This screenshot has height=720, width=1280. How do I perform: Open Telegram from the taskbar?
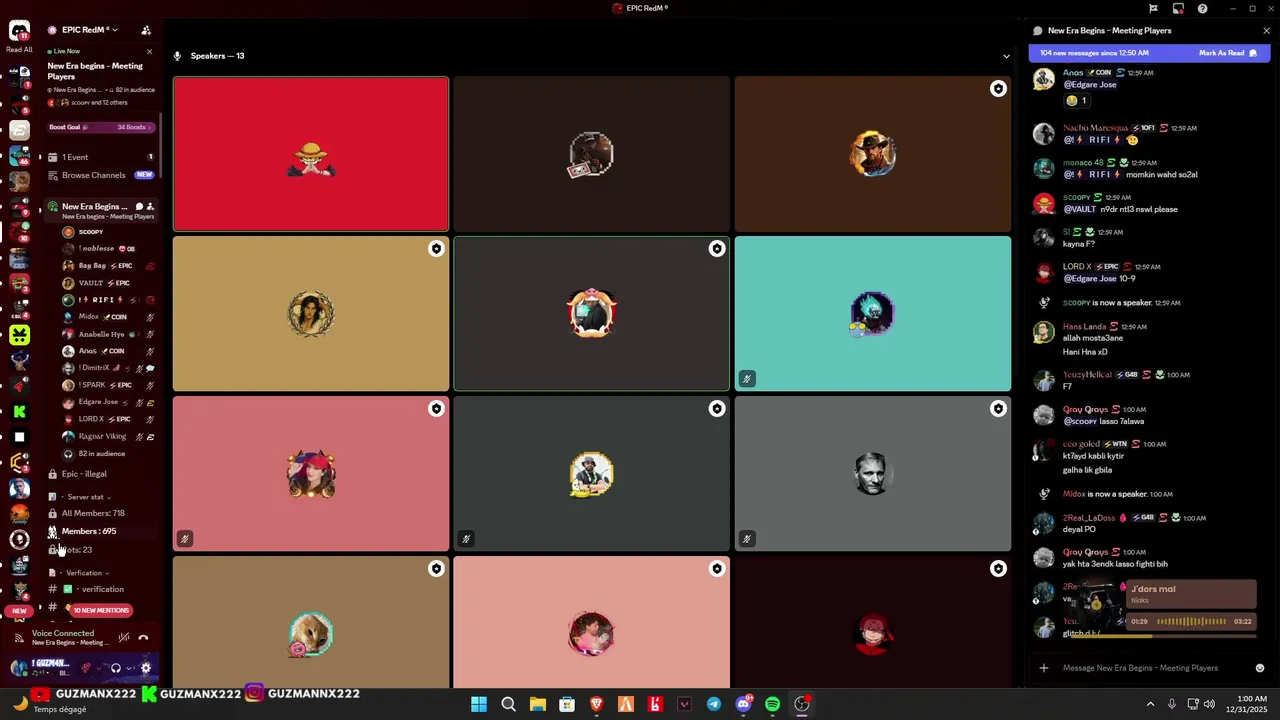713,704
